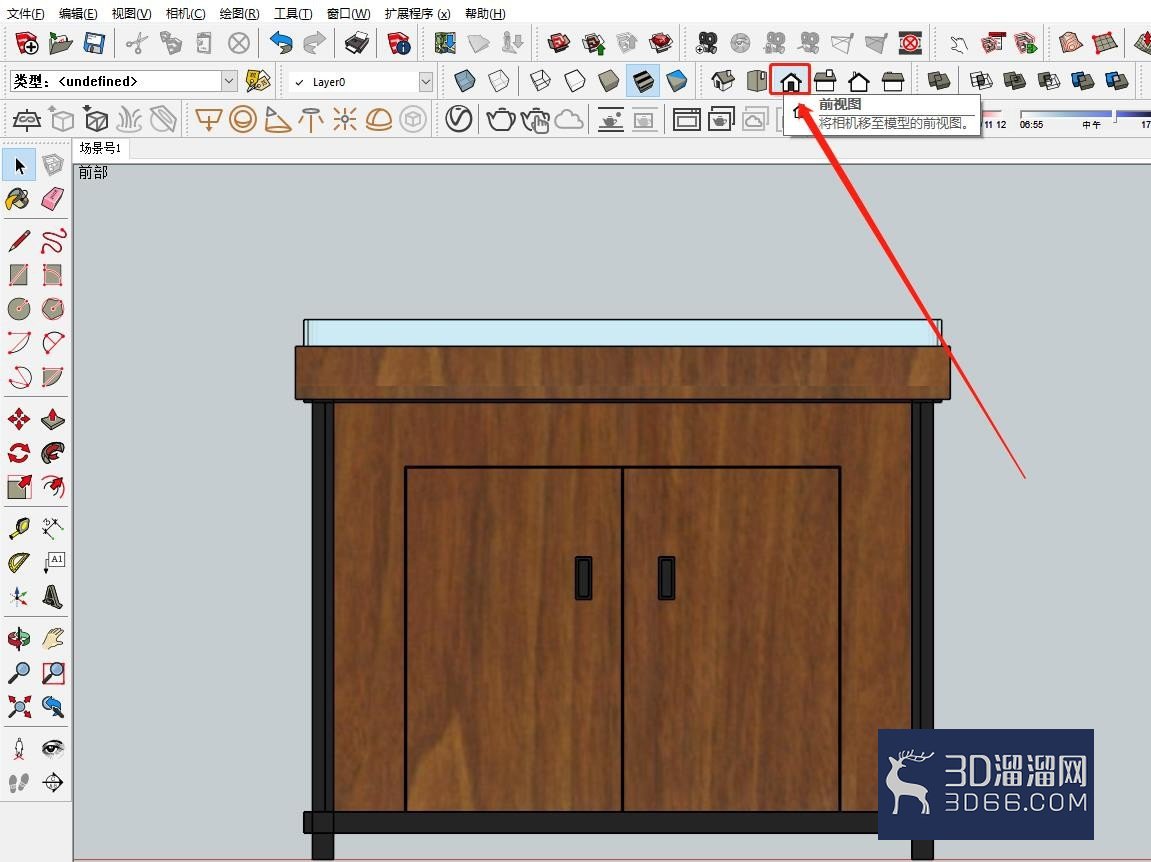Open the 工具(T) menu
Viewport: 1151px width, 862px height.
(293, 13)
